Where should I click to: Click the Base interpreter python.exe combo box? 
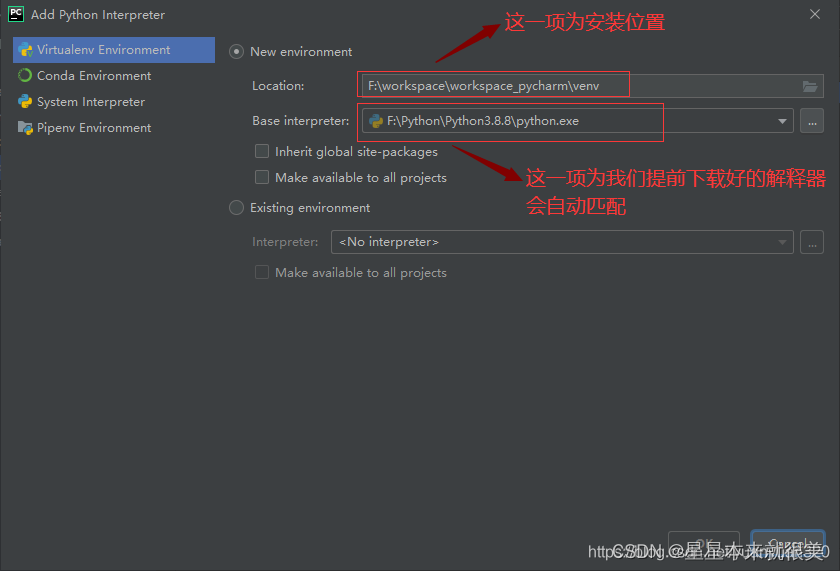[578, 121]
